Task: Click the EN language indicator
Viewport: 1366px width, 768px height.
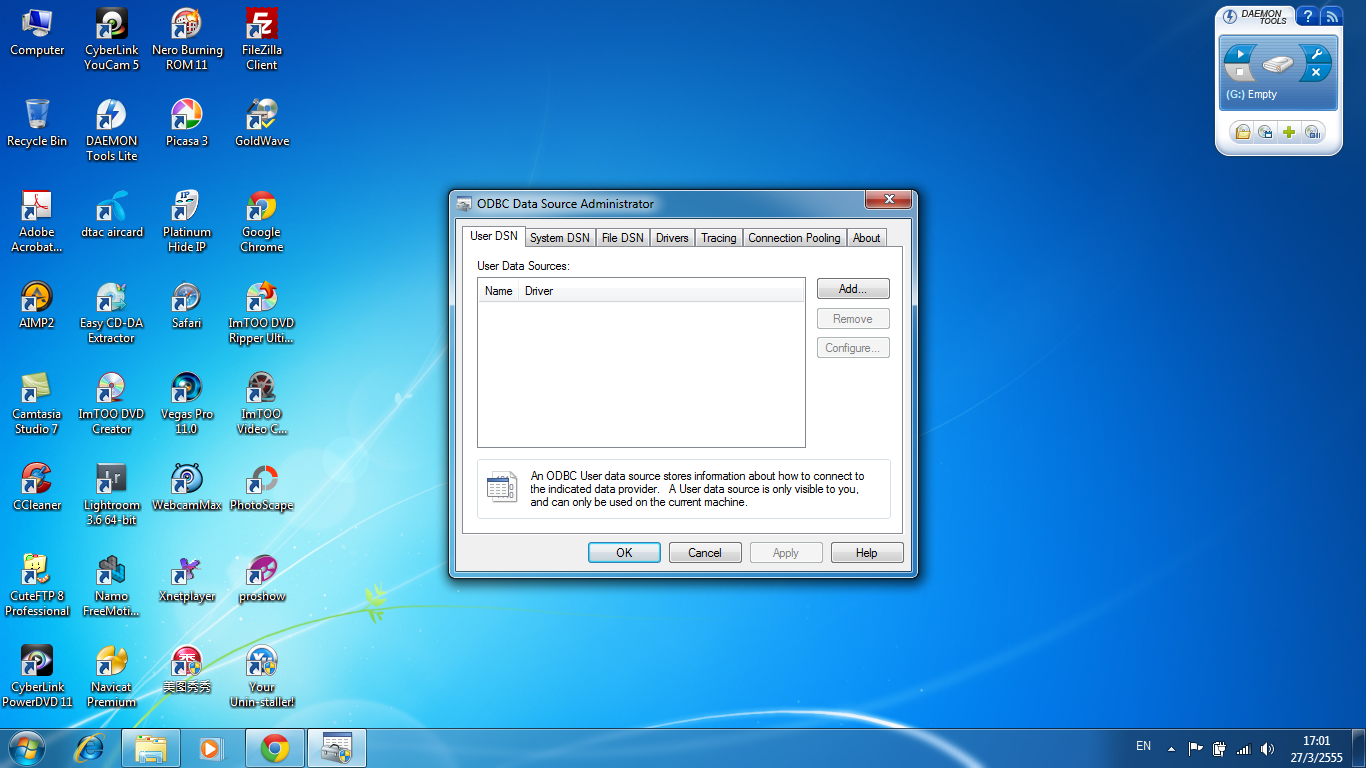Action: [1143, 746]
